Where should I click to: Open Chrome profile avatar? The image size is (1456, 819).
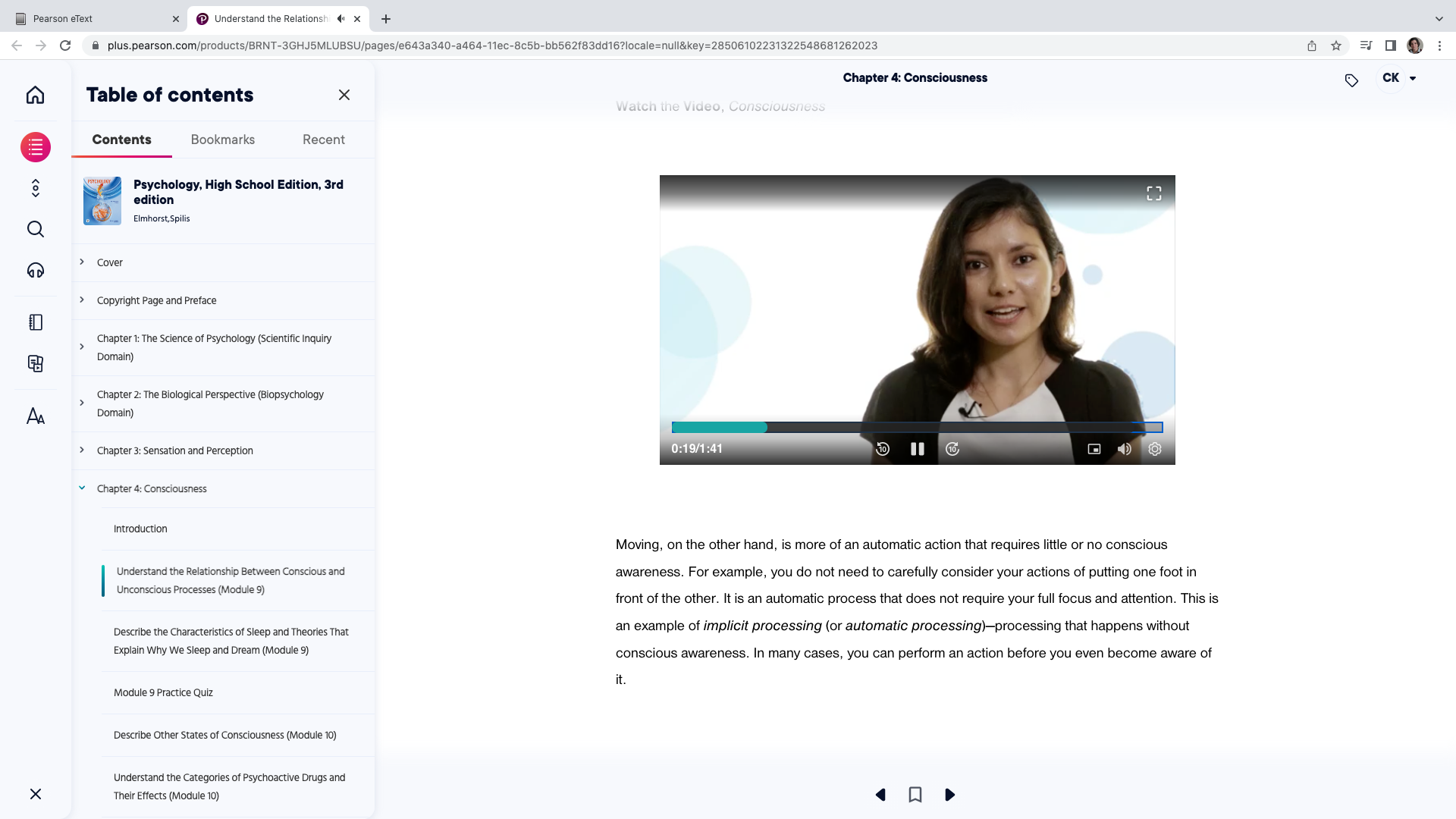coord(1415,45)
